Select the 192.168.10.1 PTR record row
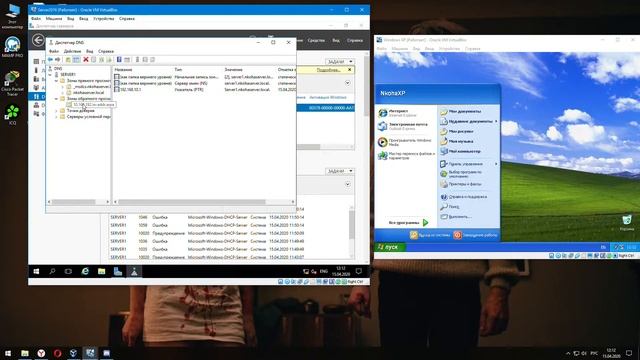Screen dimensions: 640x360 (x=205, y=89)
